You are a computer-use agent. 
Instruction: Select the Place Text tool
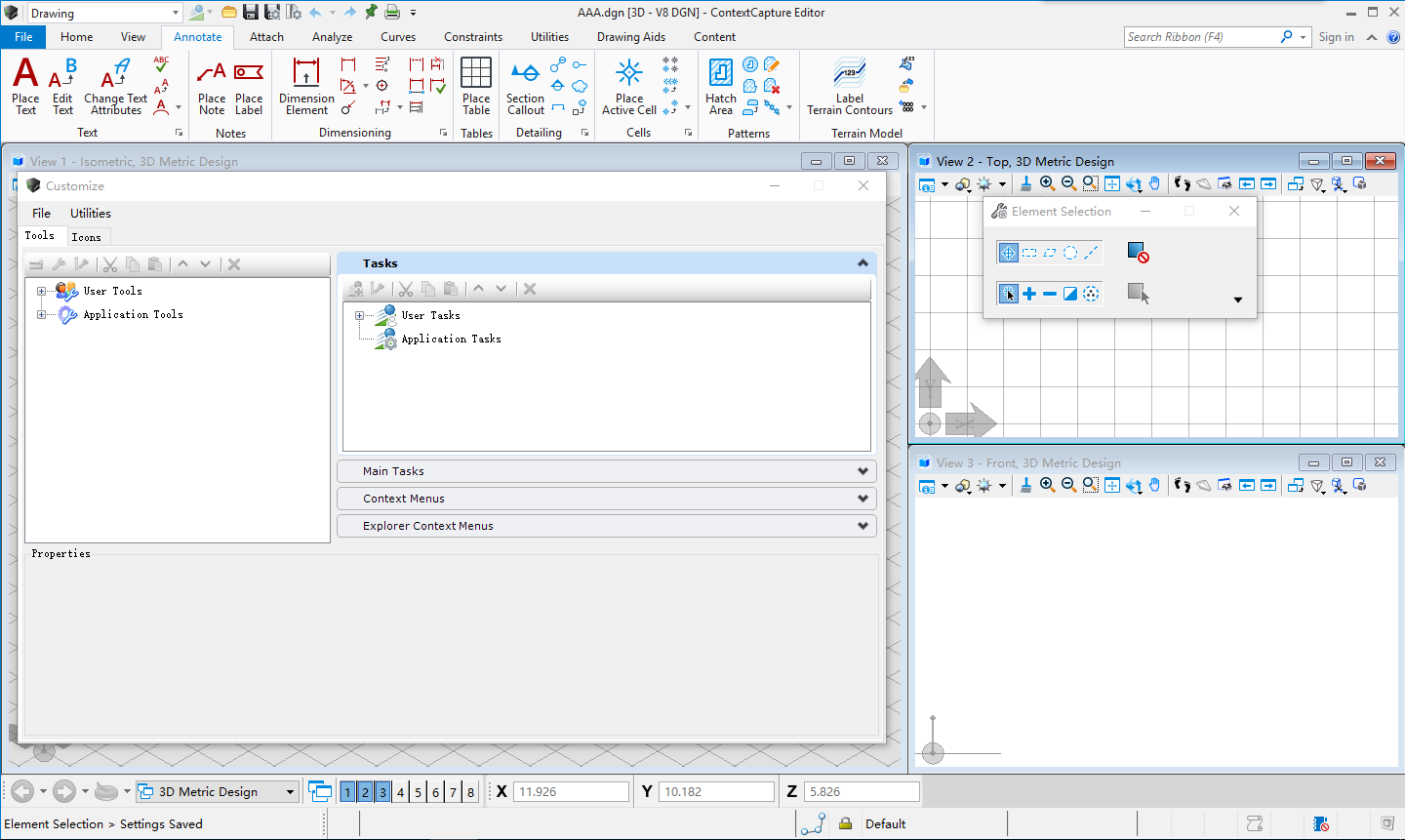tap(25, 86)
